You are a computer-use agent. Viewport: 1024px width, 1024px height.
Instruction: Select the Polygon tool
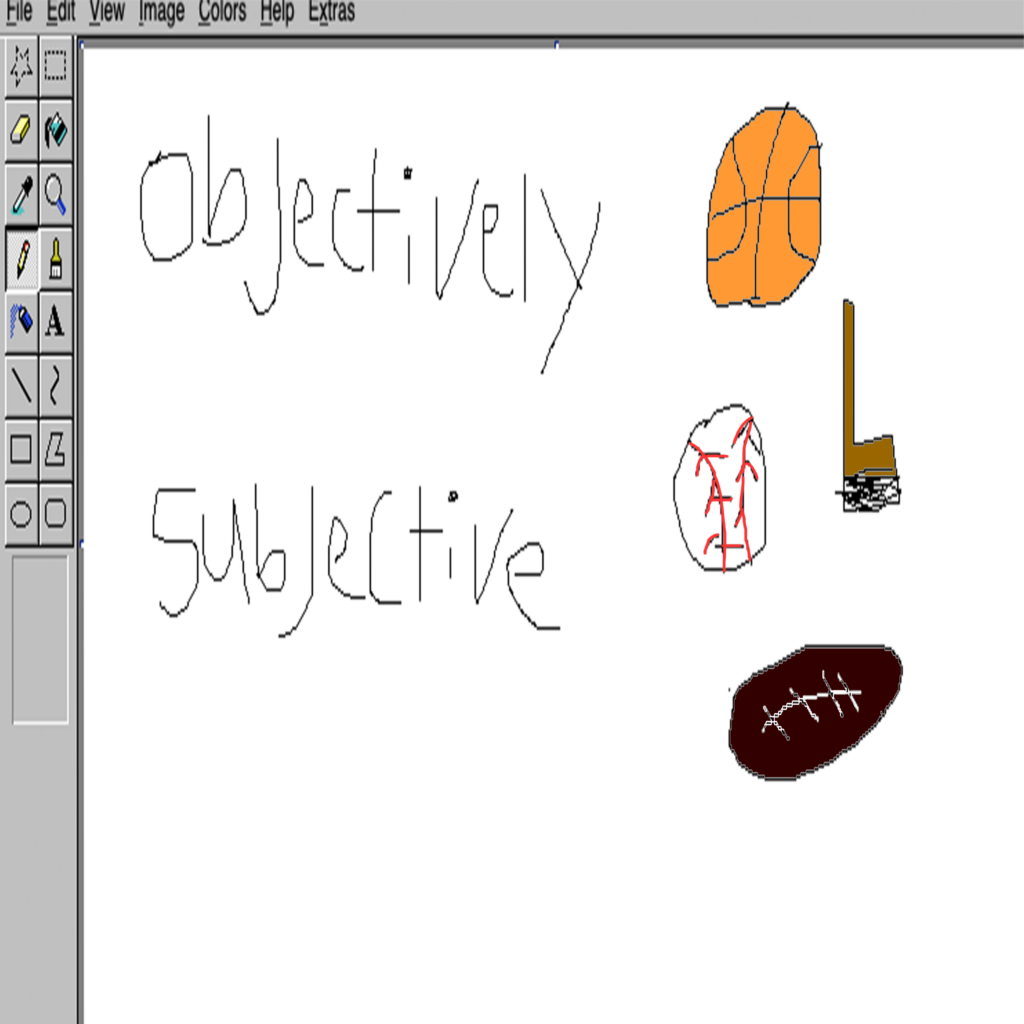56,450
